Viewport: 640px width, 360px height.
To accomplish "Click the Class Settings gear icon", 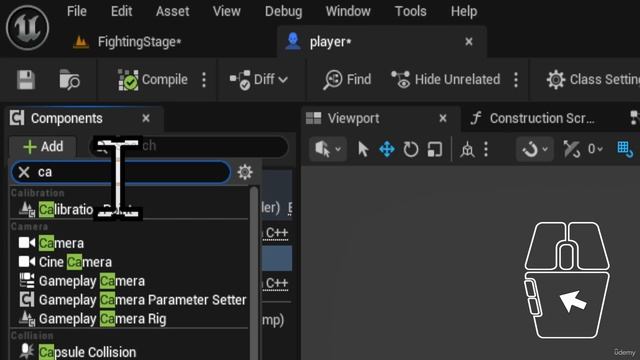I will (x=556, y=79).
